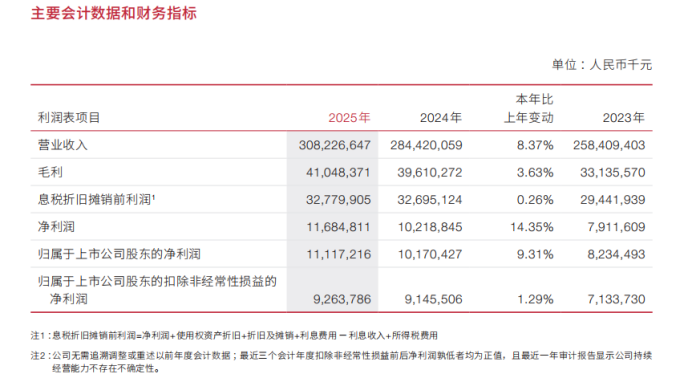Select 归属于上市公司股东的净利润 row label
Screen dimensions: 693x378
pos(119,254)
